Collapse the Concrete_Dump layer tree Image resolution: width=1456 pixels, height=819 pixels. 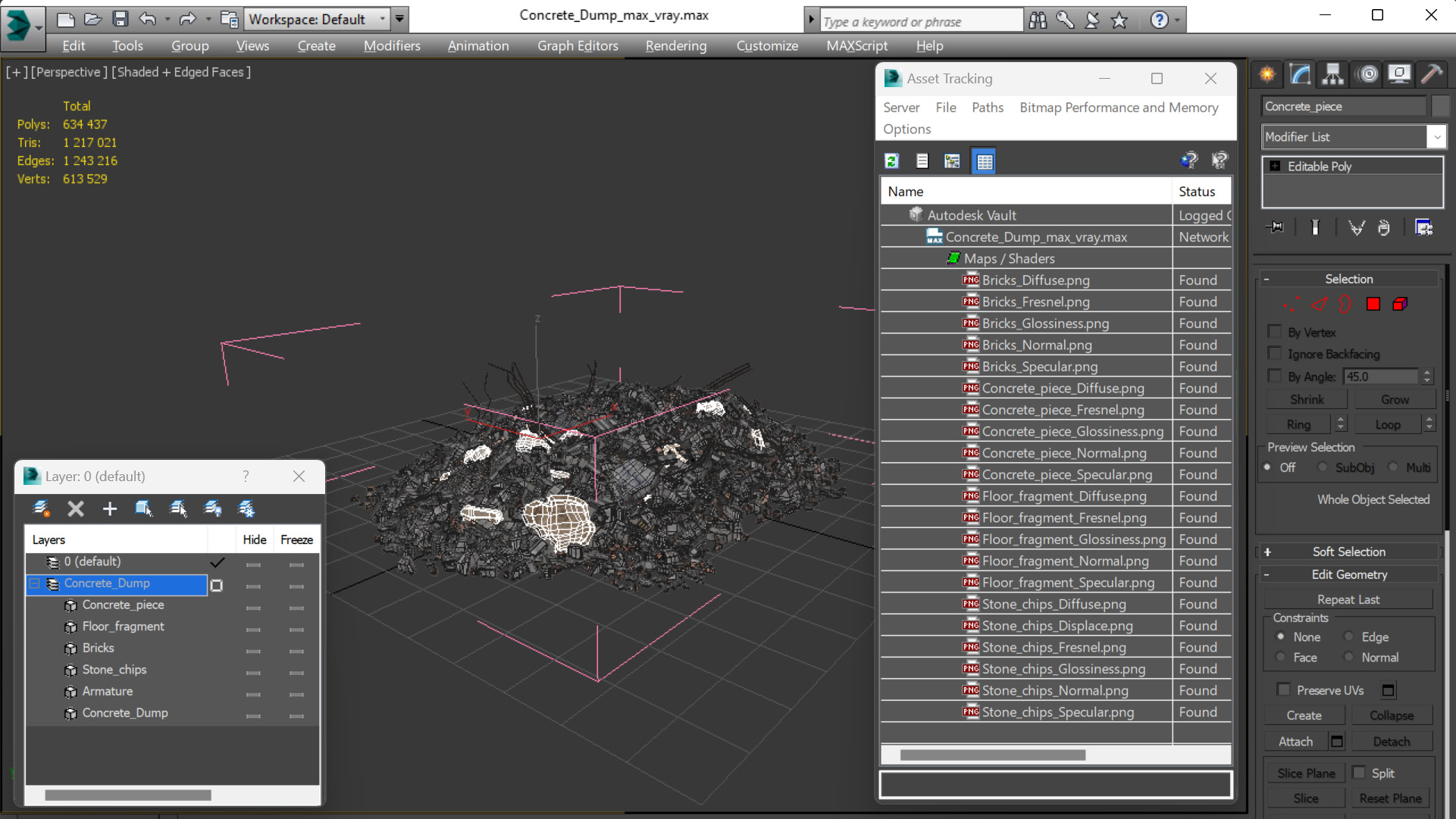pos(34,583)
